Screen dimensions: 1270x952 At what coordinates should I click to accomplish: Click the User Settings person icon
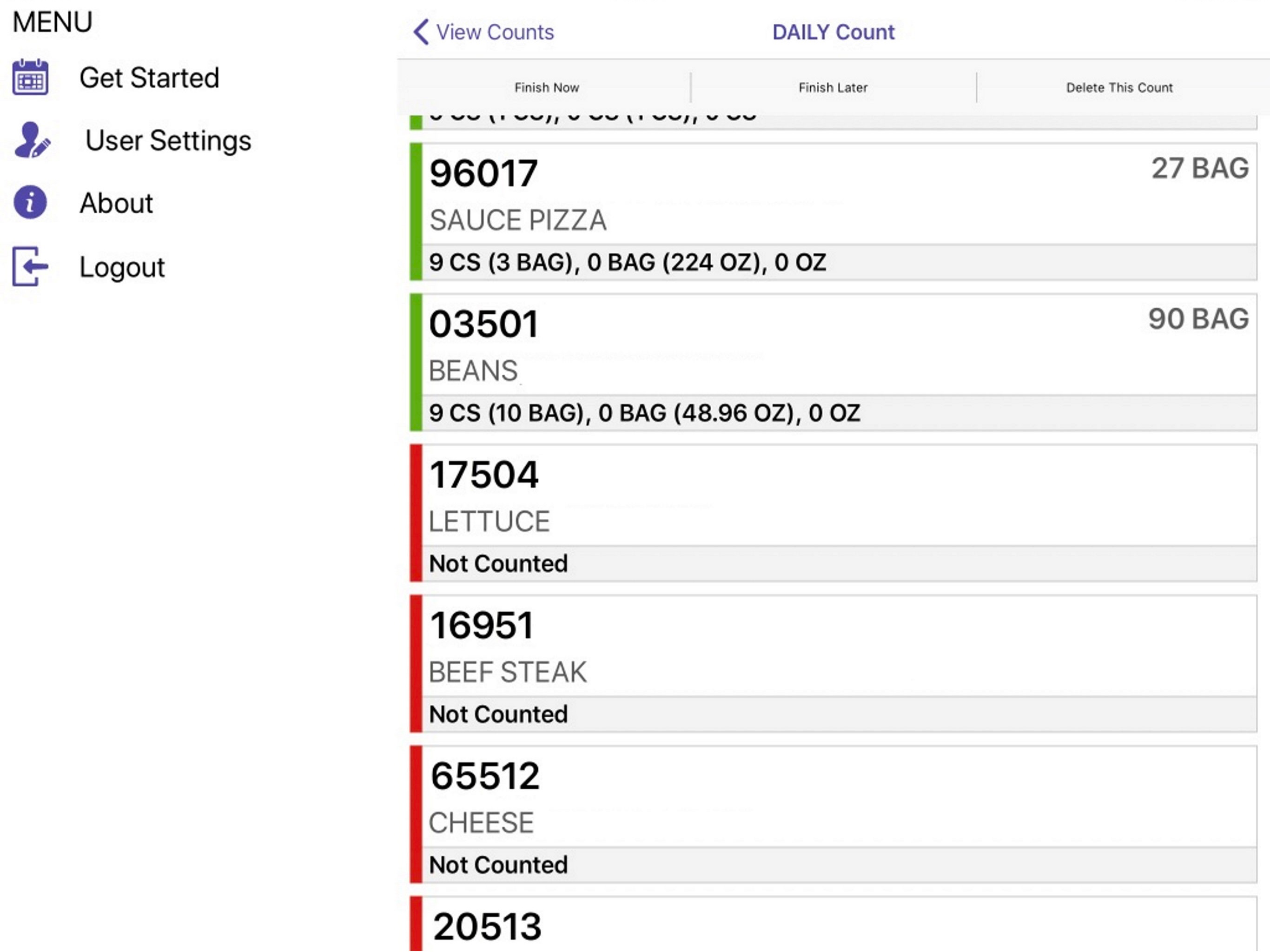32,139
